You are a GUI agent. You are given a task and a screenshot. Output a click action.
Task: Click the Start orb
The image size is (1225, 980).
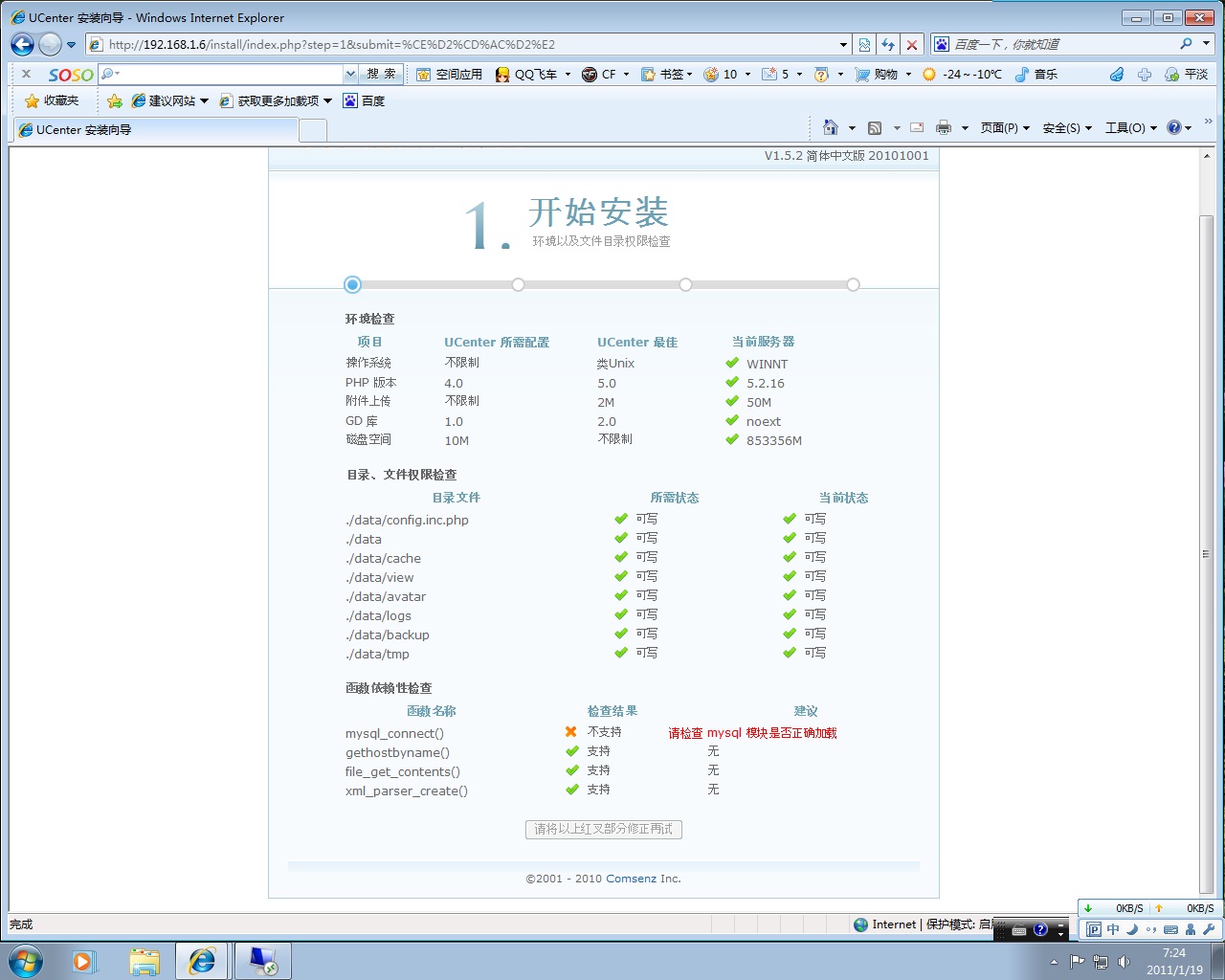[26, 961]
